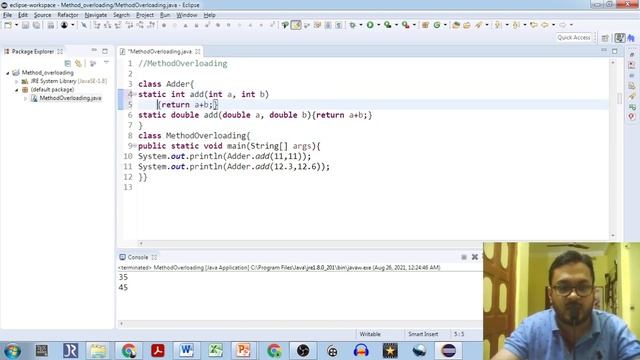
Task: Click the New file toolbar icon
Action: tap(8, 25)
